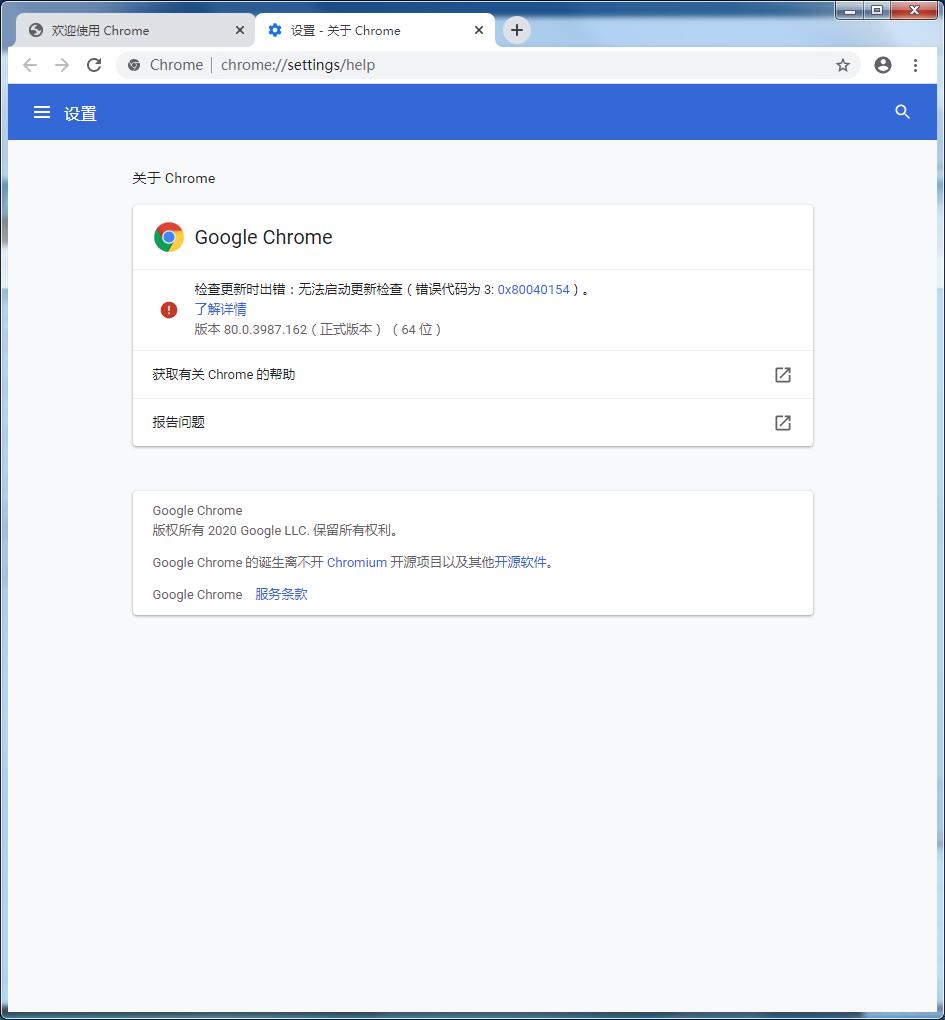The width and height of the screenshot is (945, 1020).
Task: Open the settings hamburger menu
Action: click(42, 113)
